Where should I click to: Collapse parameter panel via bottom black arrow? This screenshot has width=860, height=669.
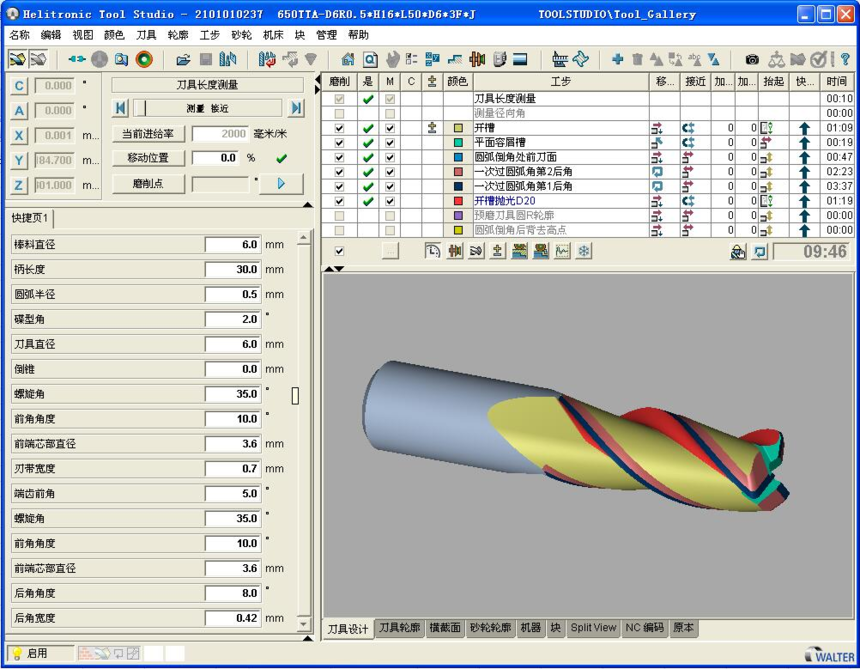click(308, 638)
